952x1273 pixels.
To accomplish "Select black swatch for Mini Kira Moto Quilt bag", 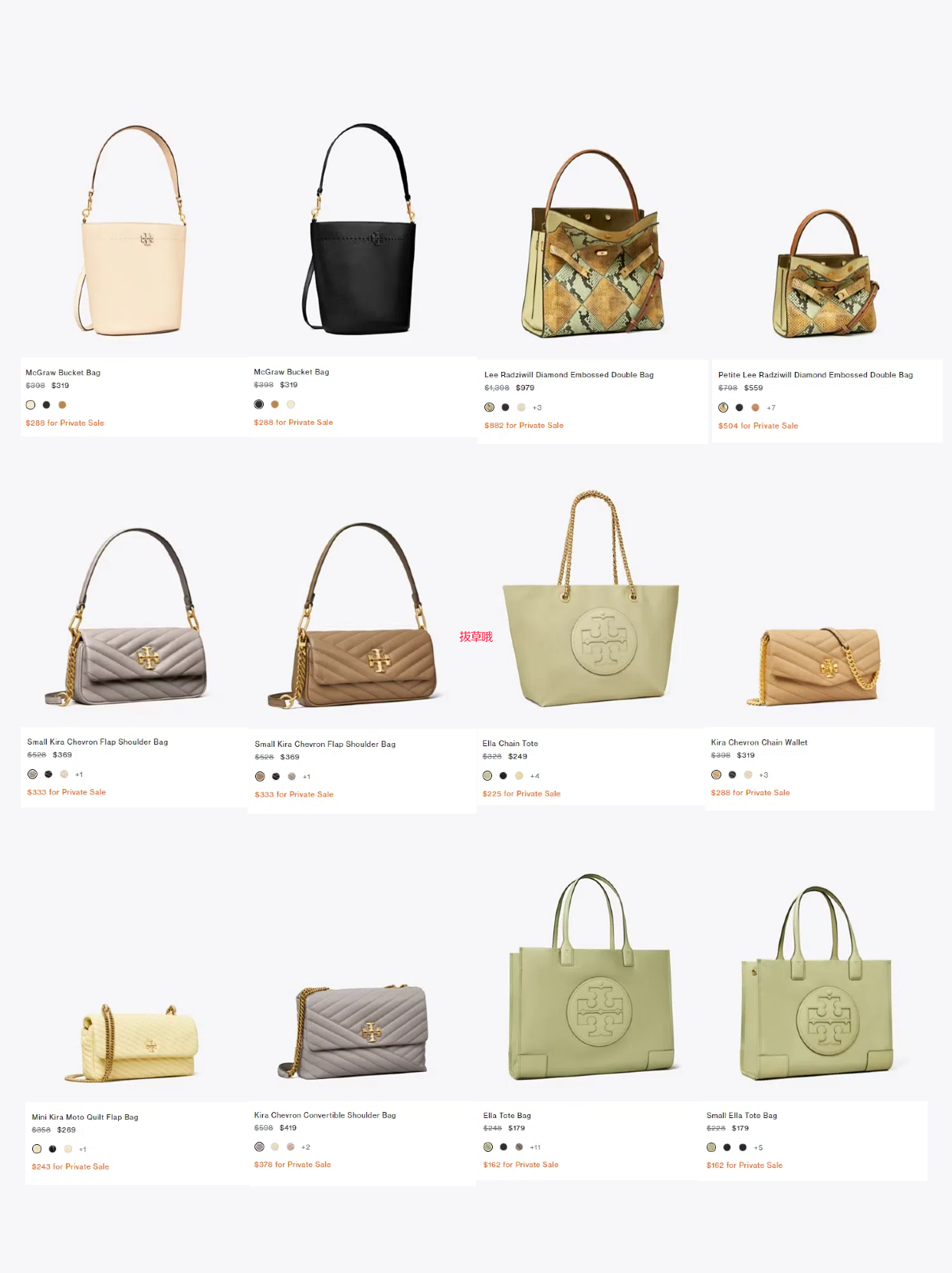I will coord(53,1149).
